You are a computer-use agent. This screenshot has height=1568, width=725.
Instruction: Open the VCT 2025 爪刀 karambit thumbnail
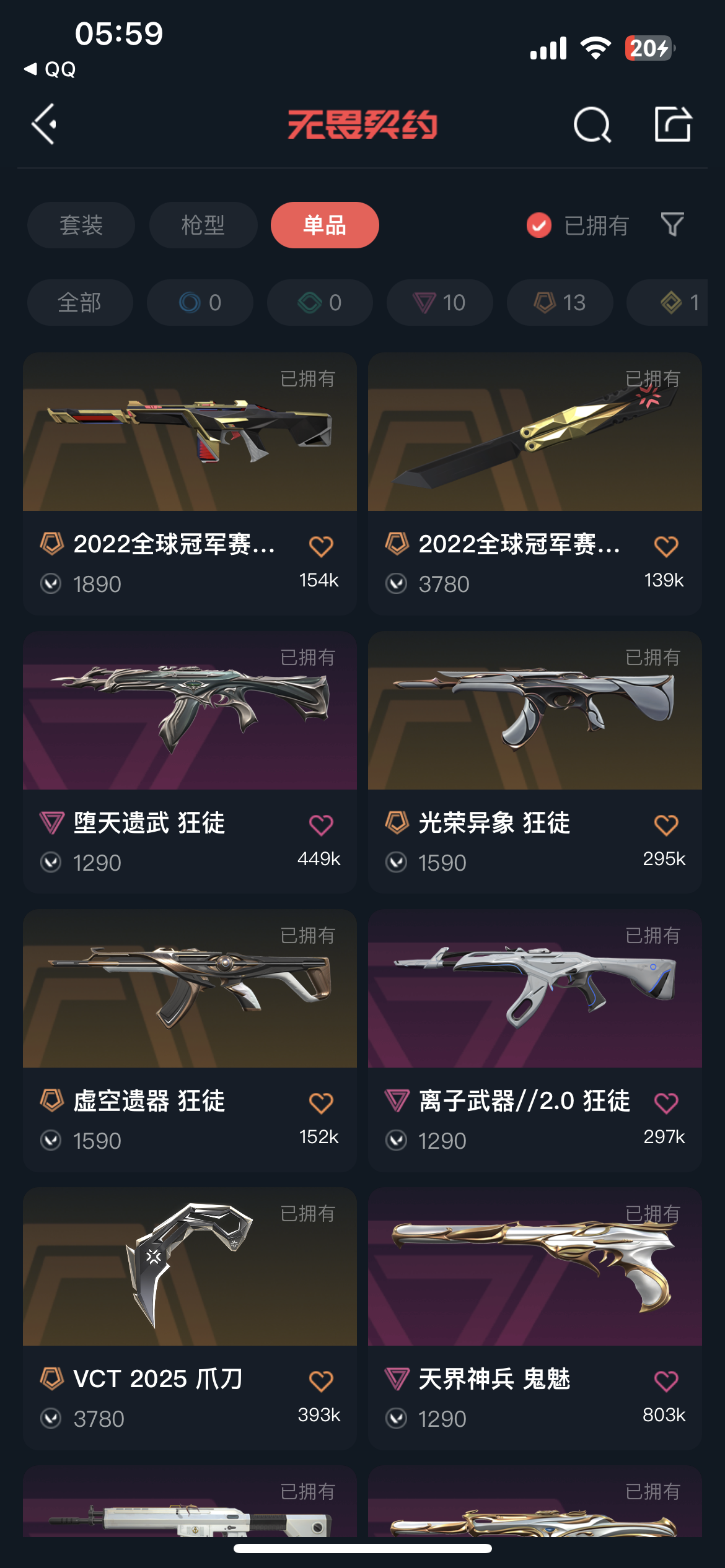190,1266
